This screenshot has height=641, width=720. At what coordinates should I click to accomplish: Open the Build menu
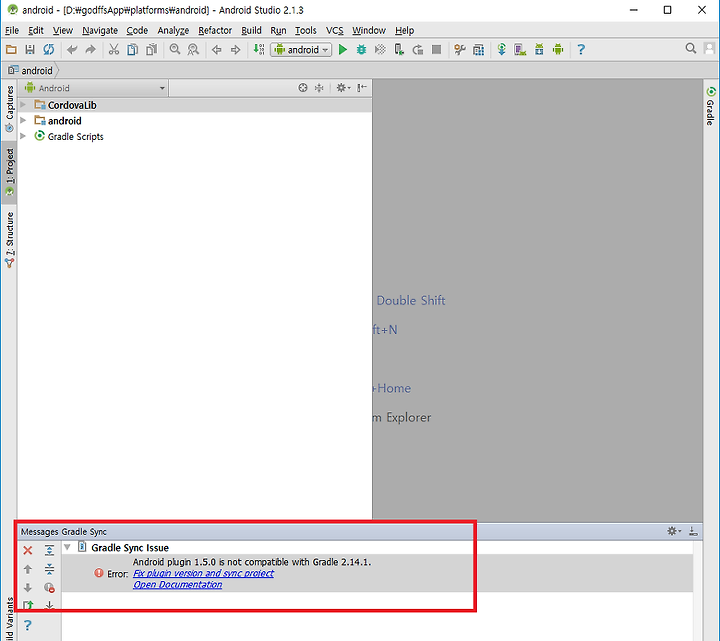(x=251, y=30)
